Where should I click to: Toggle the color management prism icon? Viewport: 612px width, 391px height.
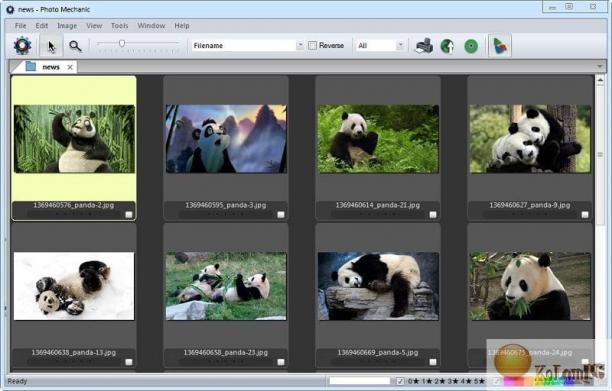tap(500, 46)
